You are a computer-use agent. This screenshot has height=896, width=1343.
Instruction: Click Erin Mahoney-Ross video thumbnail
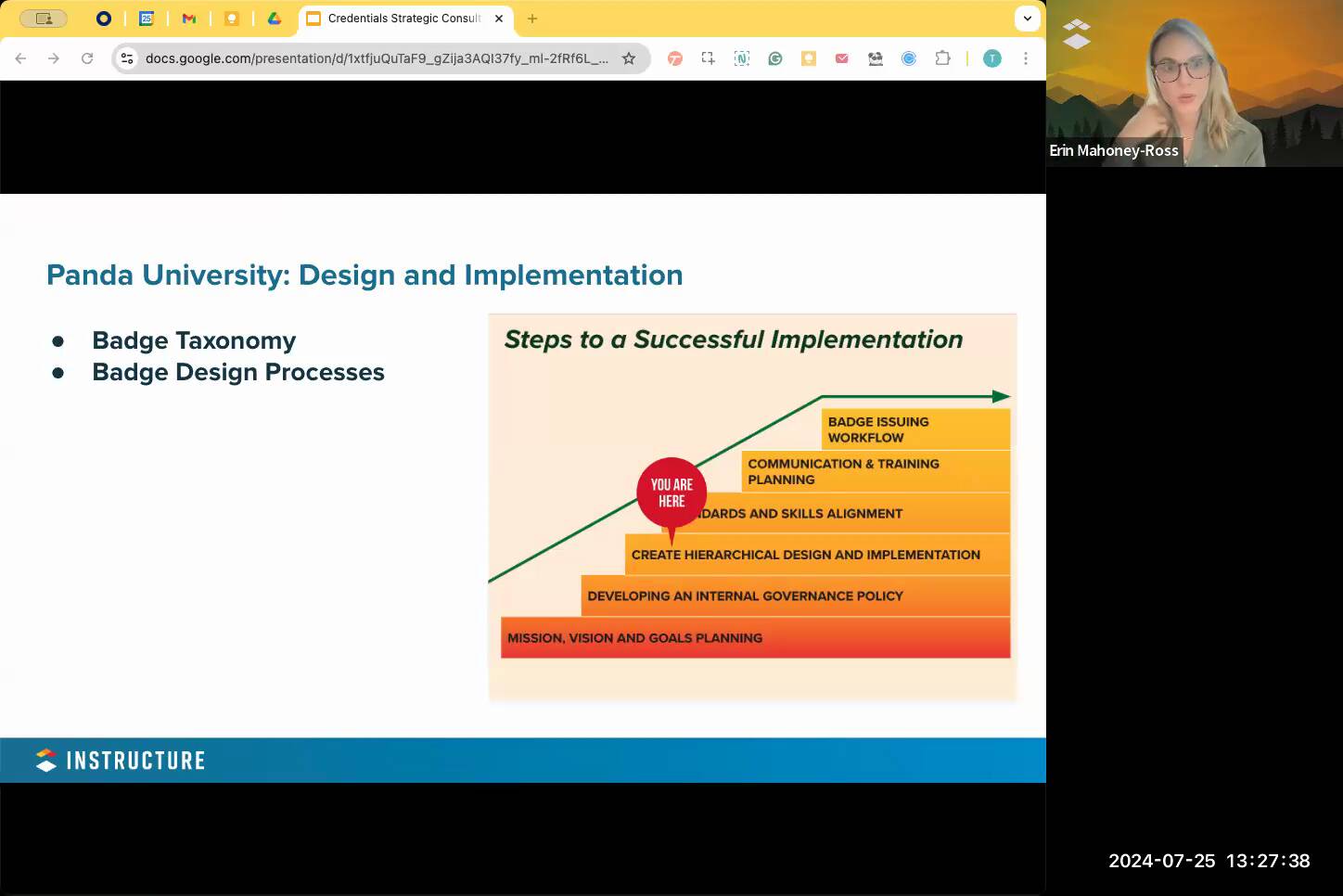(x=1194, y=83)
